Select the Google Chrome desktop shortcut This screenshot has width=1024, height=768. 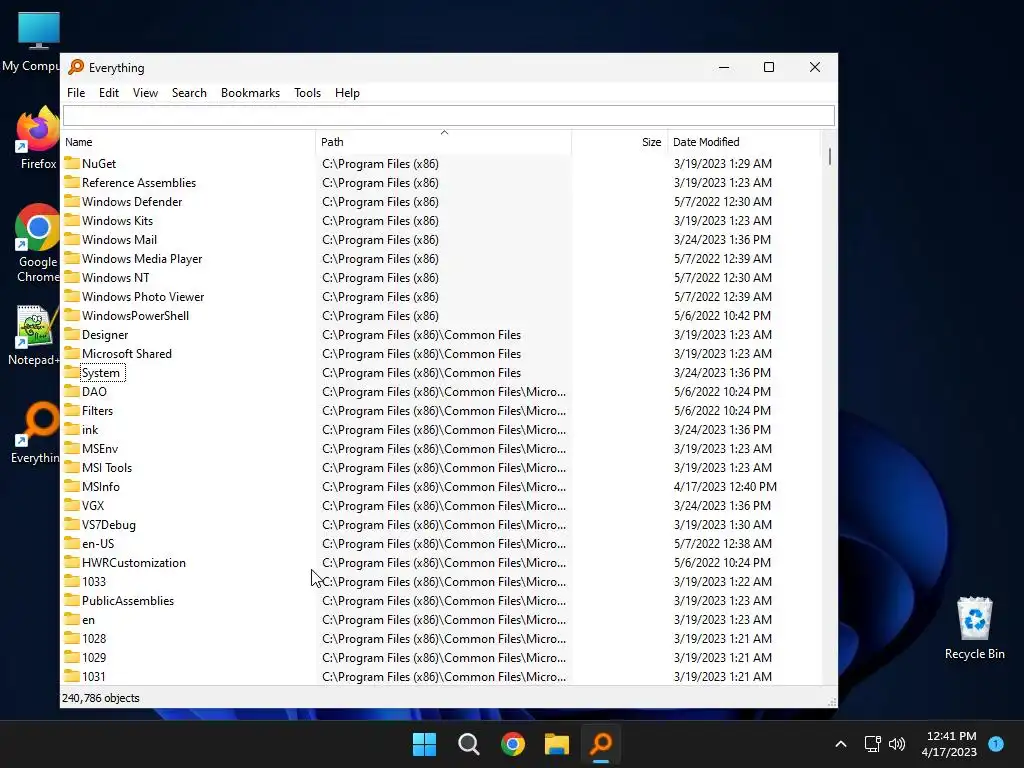(37, 243)
